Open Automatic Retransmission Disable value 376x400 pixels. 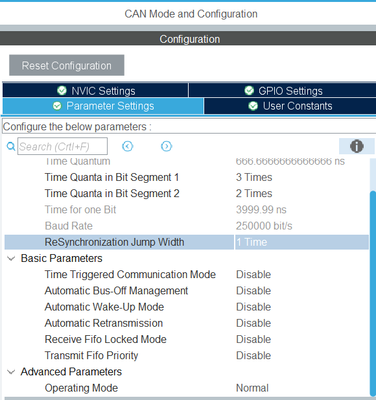(x=253, y=323)
